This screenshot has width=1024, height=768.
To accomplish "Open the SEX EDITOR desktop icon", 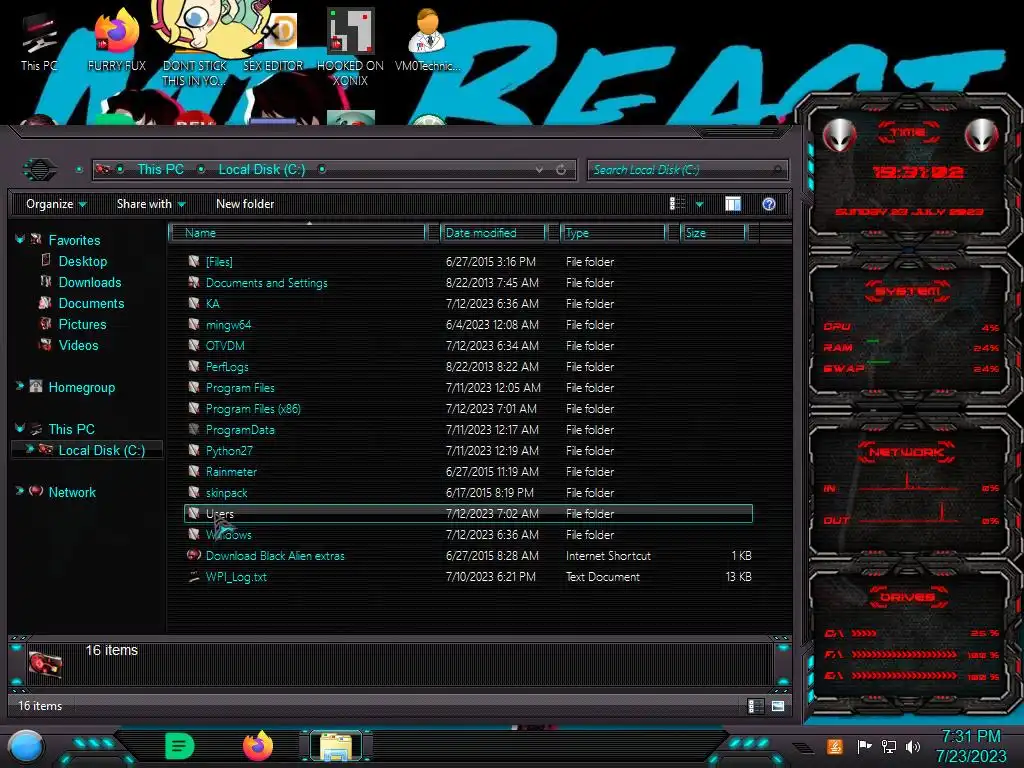I will coord(273,42).
